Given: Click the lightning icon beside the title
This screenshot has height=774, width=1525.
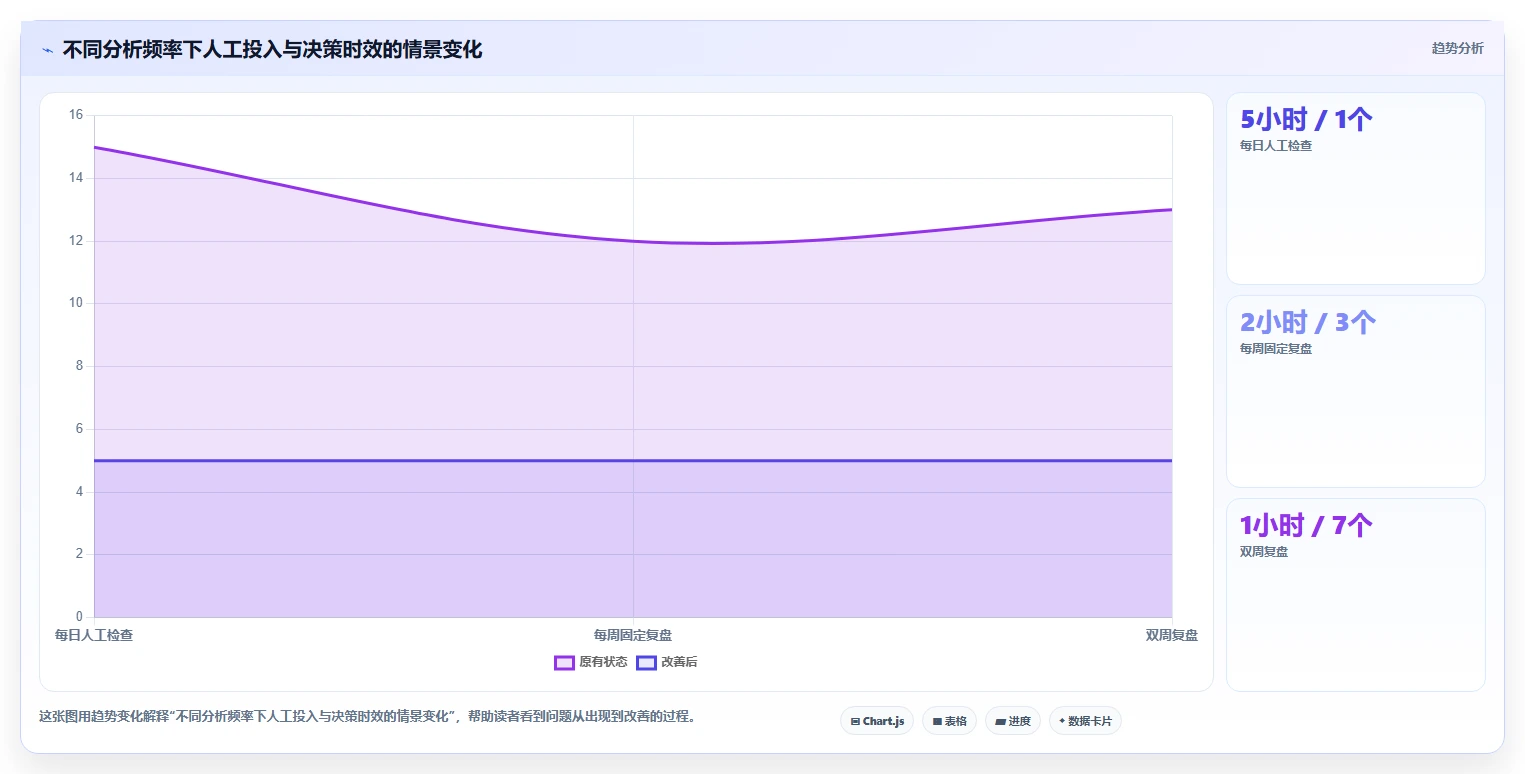Looking at the screenshot, I should click(x=47, y=50).
